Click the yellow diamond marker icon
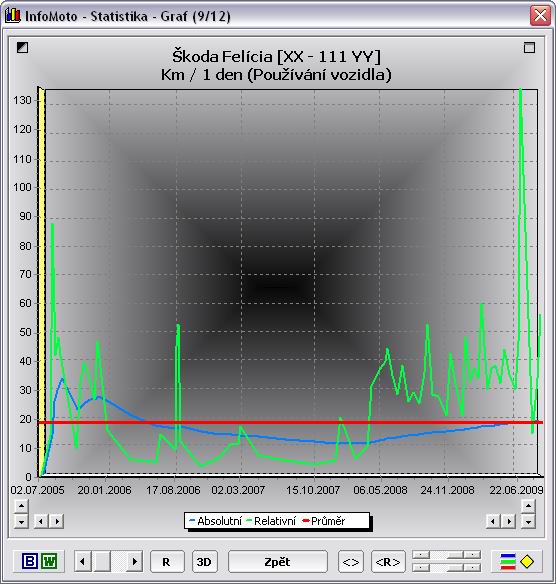Viewport: 556px width, 584px height. click(527, 561)
